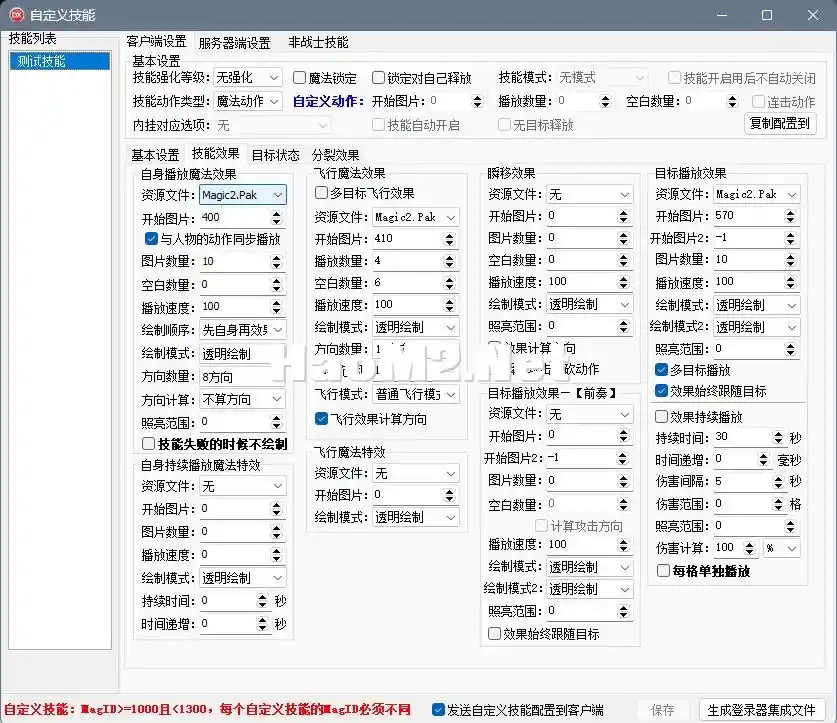This screenshot has width=837, height=723.
Task: Uncheck 与人物的动作同步播放
Action: click(212, 239)
